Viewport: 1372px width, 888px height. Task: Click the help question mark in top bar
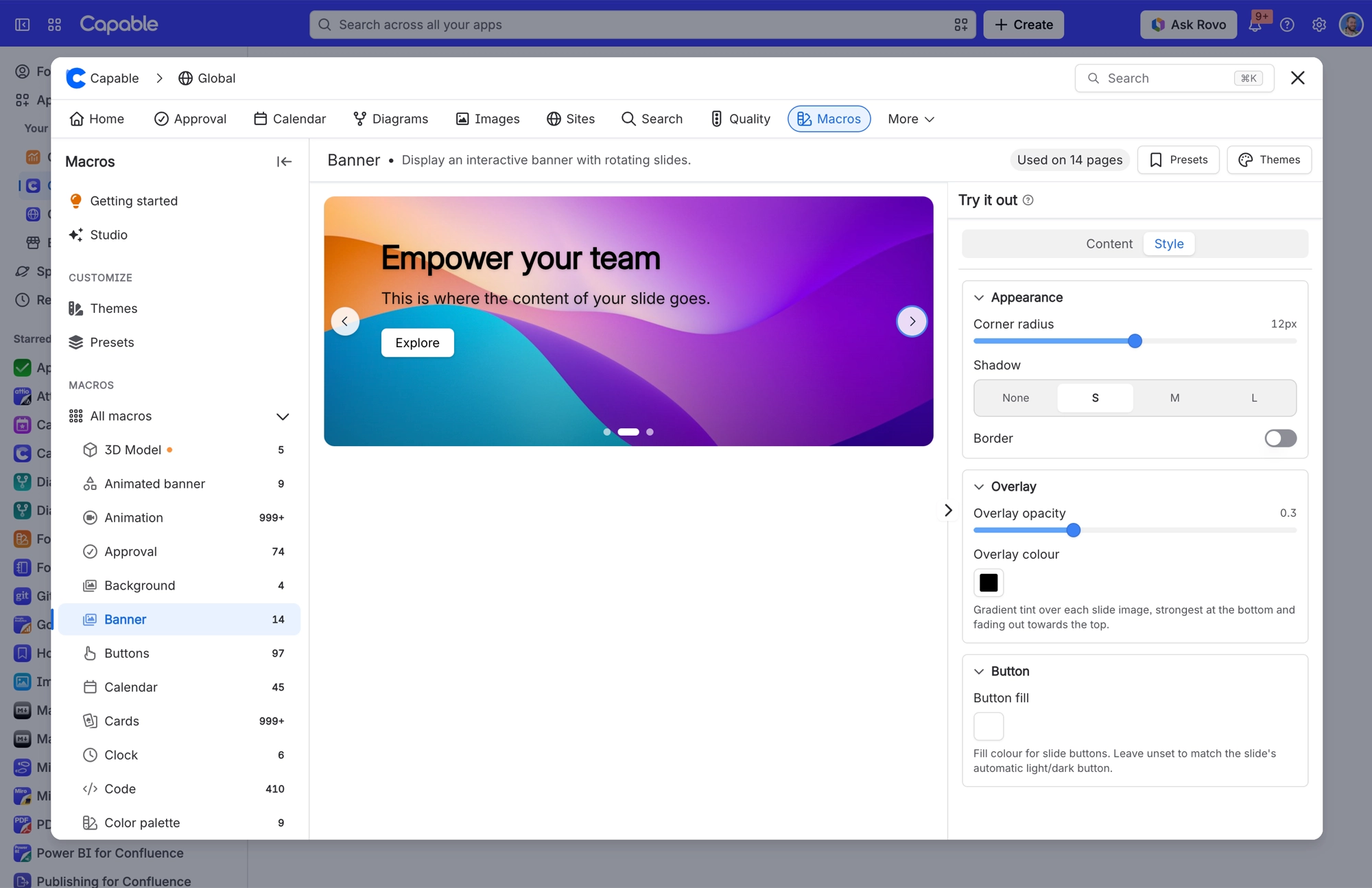click(x=1287, y=25)
